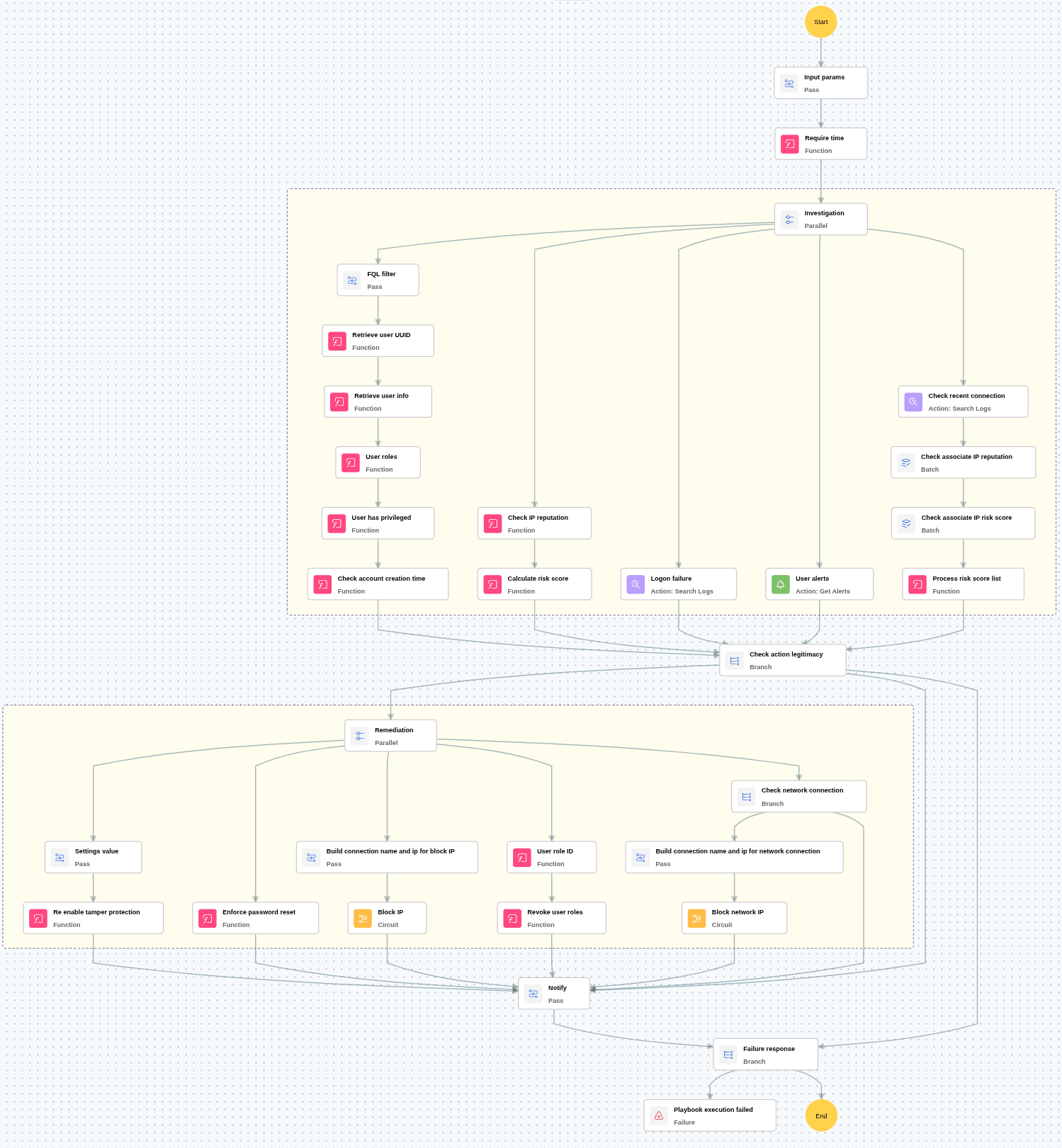Viewport: 1062px width, 1148px height.
Task: Select the Retrieve user UUID function icon
Action: click(337, 341)
